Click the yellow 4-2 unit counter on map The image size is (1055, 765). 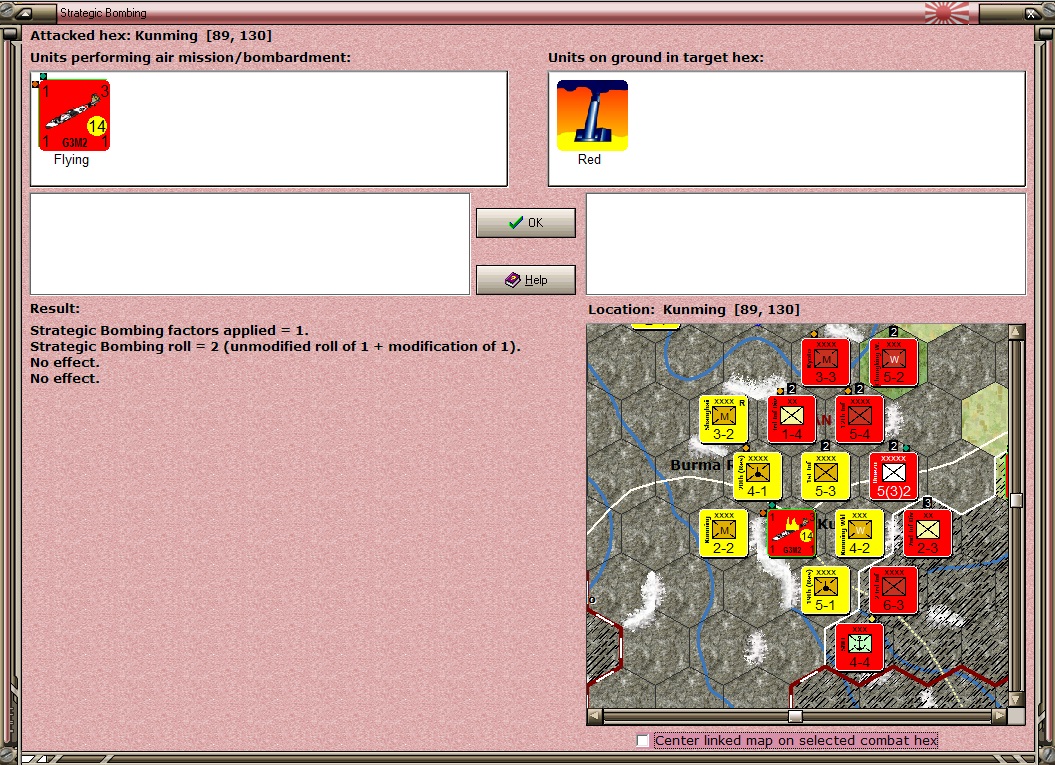[859, 534]
